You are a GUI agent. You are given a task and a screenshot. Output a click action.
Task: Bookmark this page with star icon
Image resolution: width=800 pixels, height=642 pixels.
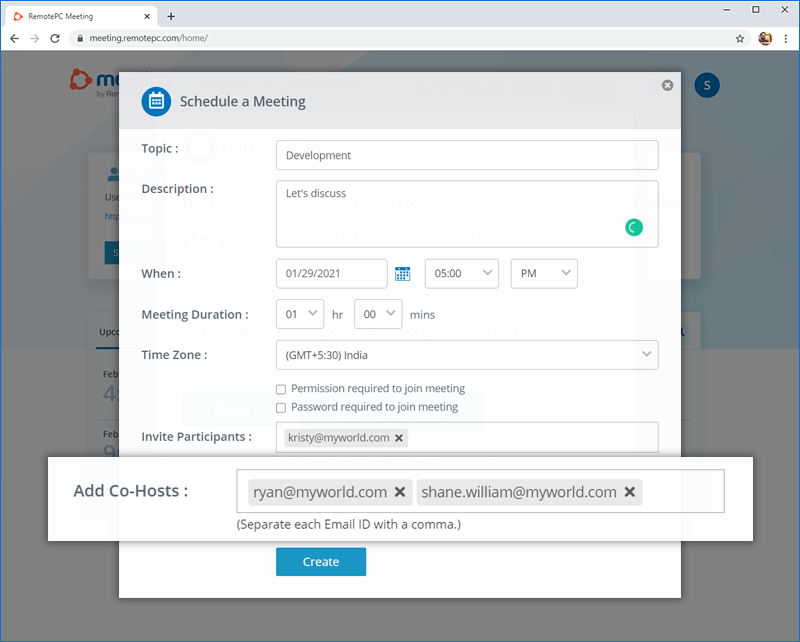740,38
